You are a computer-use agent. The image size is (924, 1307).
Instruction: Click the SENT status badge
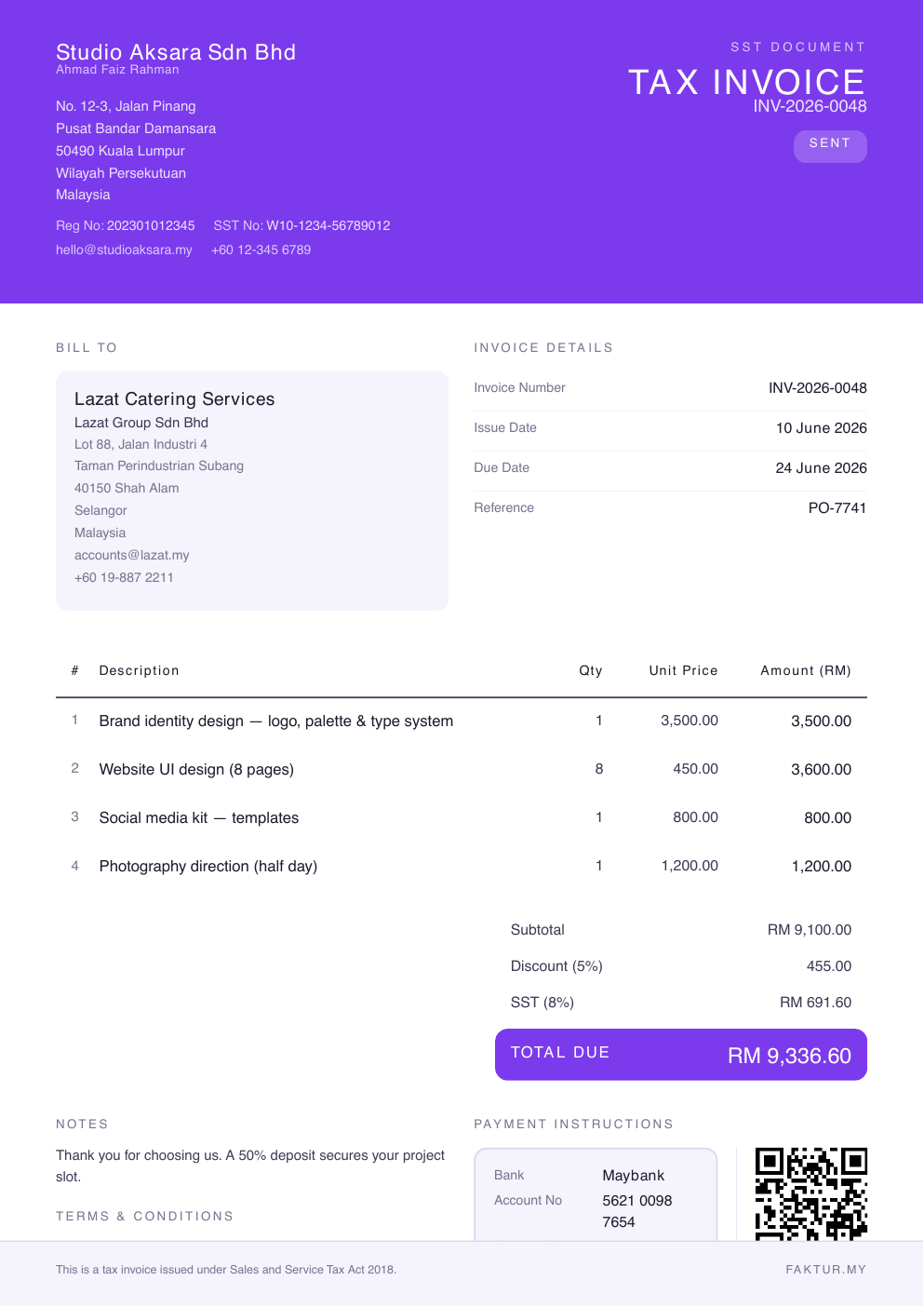pyautogui.click(x=830, y=145)
